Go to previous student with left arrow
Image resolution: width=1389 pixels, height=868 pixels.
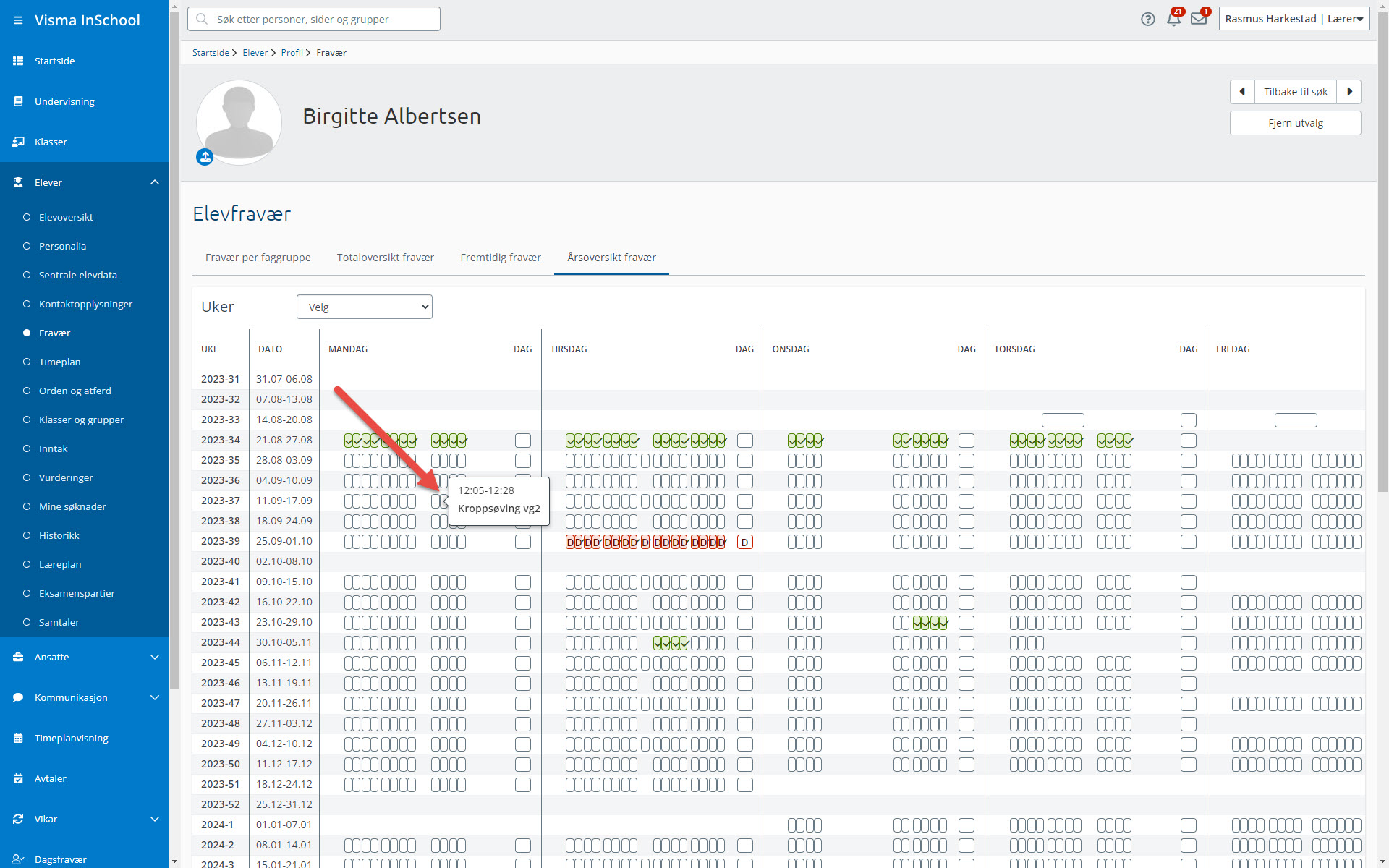pos(1242,92)
